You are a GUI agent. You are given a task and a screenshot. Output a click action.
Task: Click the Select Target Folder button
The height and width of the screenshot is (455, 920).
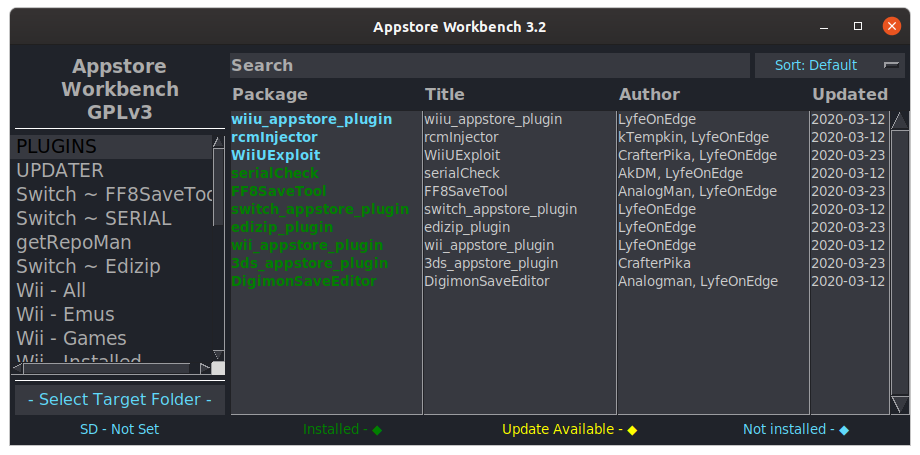120,400
